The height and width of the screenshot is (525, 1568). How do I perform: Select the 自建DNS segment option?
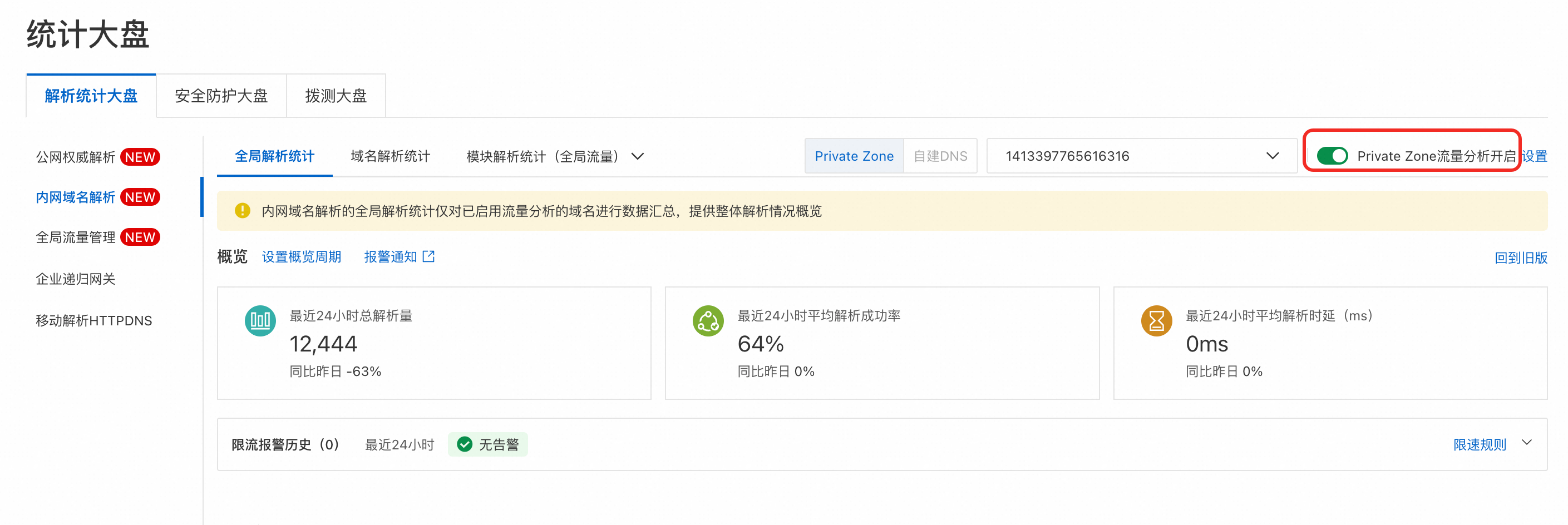tap(940, 156)
